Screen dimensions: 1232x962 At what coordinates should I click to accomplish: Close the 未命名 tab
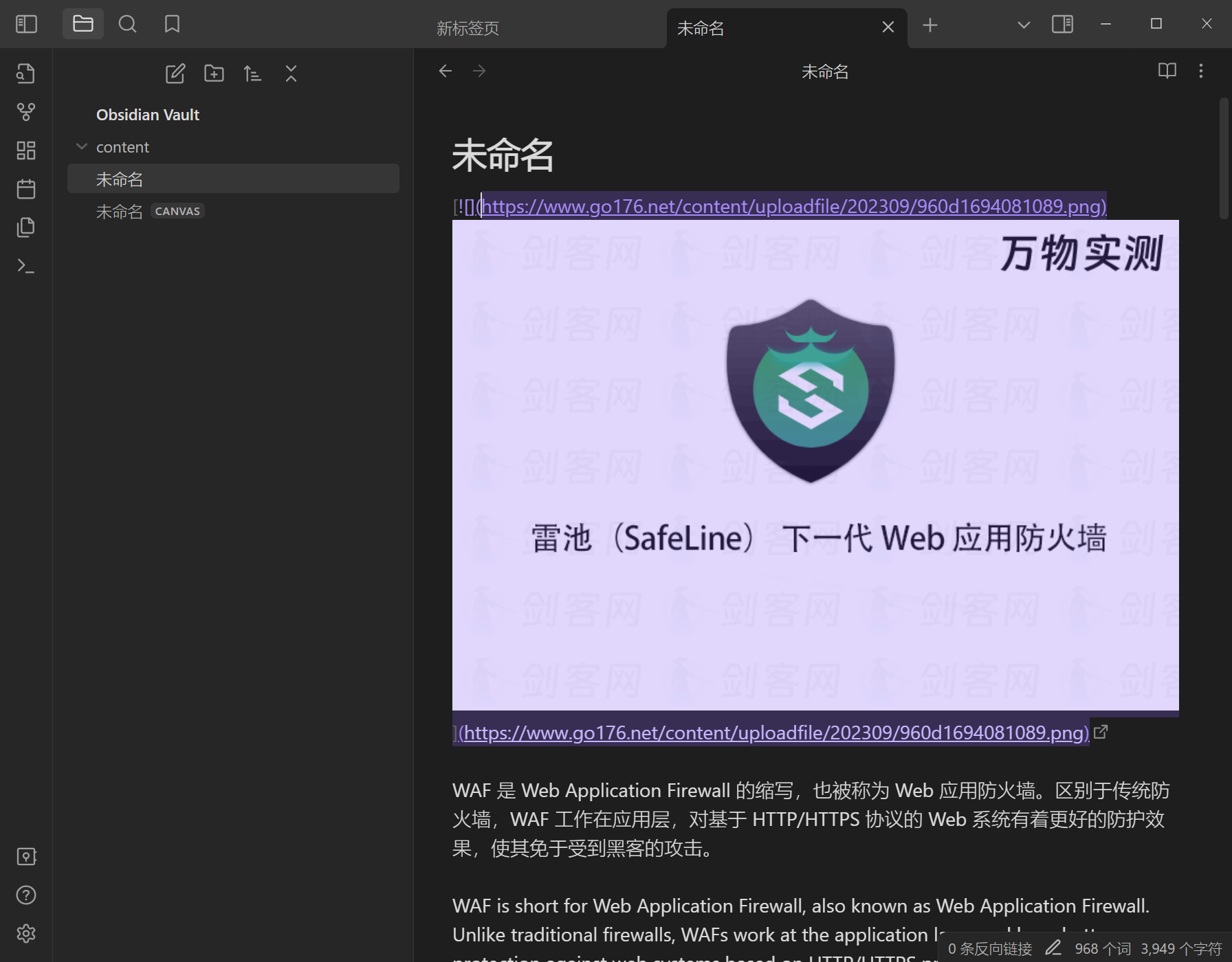coord(888,27)
